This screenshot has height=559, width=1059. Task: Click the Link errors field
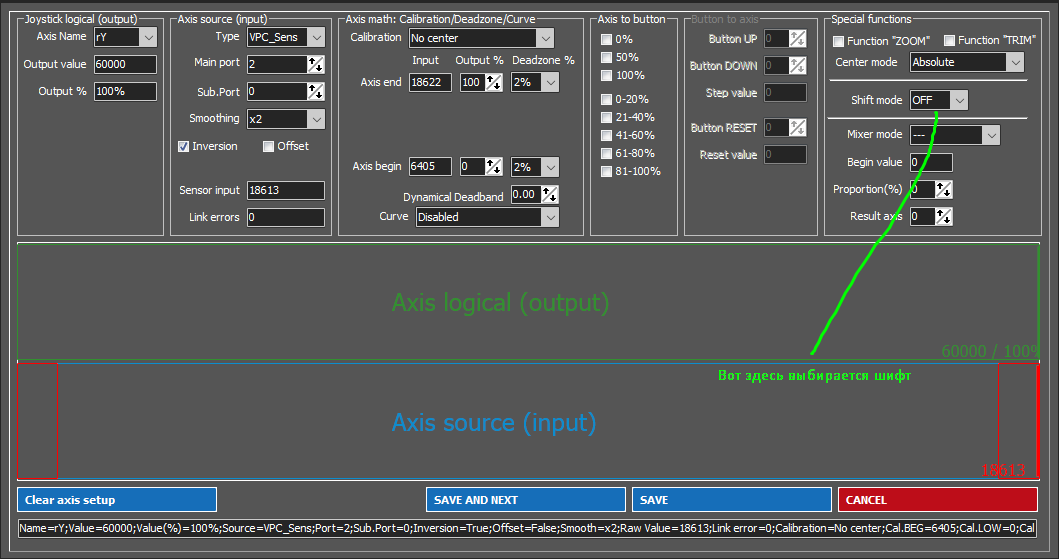(286, 217)
